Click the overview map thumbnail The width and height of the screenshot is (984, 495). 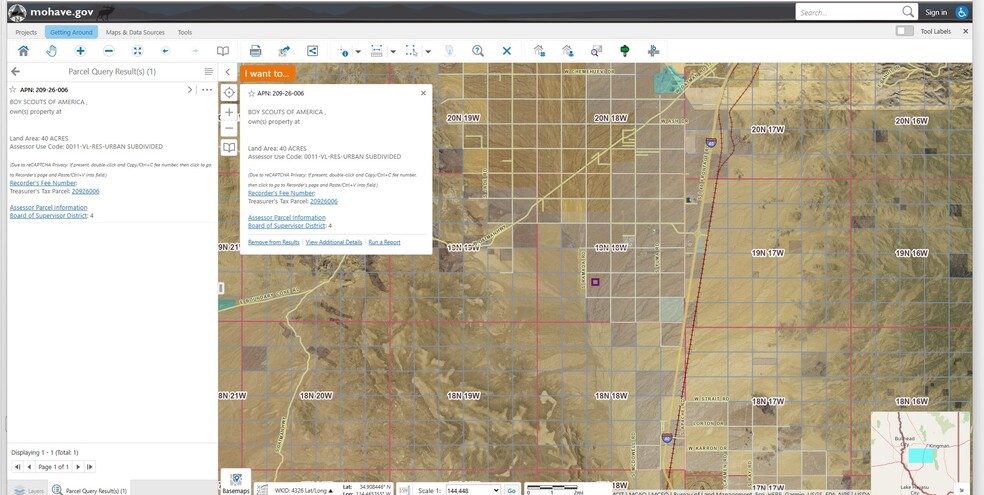point(920,452)
